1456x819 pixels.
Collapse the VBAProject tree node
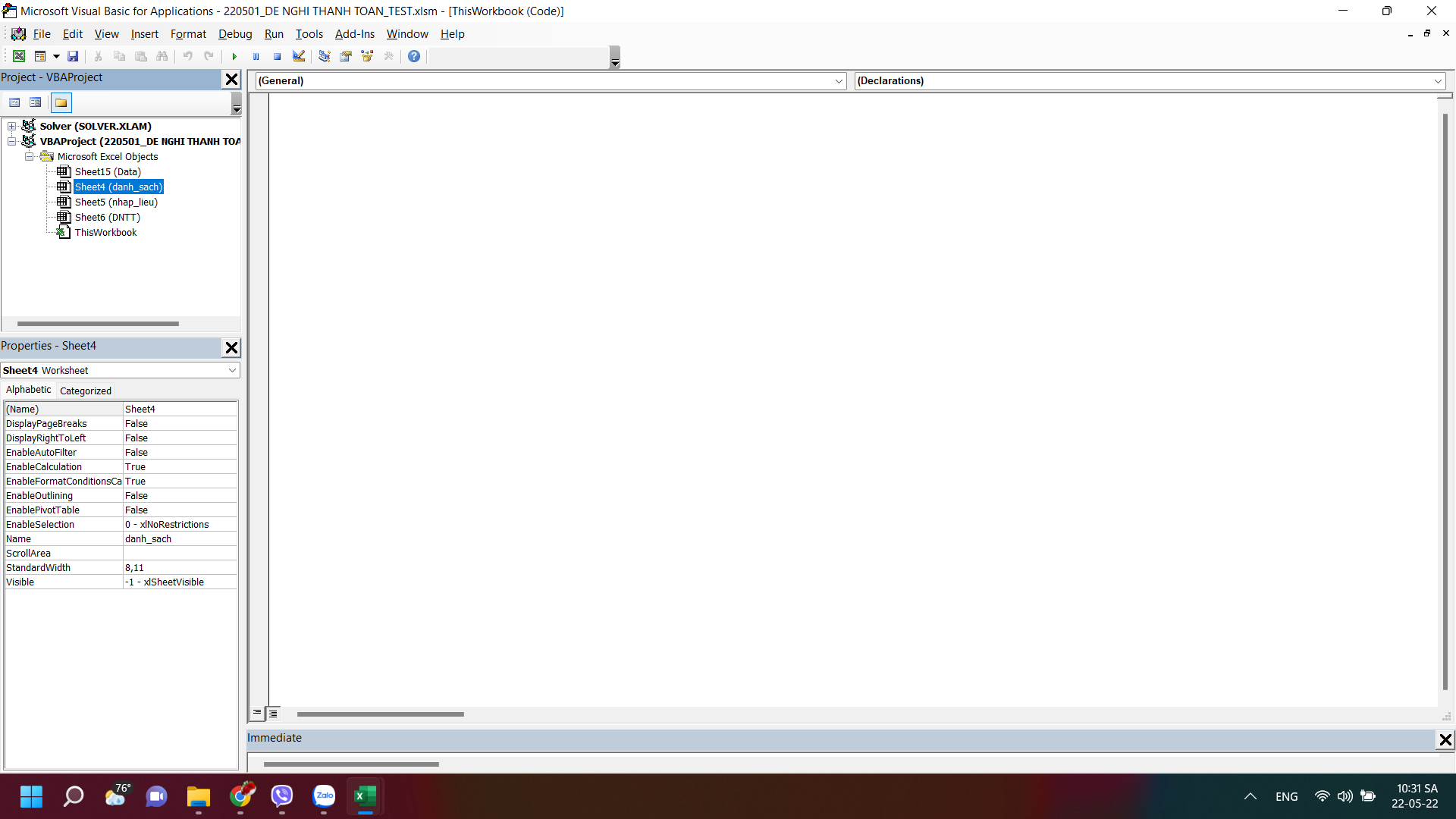(12, 142)
